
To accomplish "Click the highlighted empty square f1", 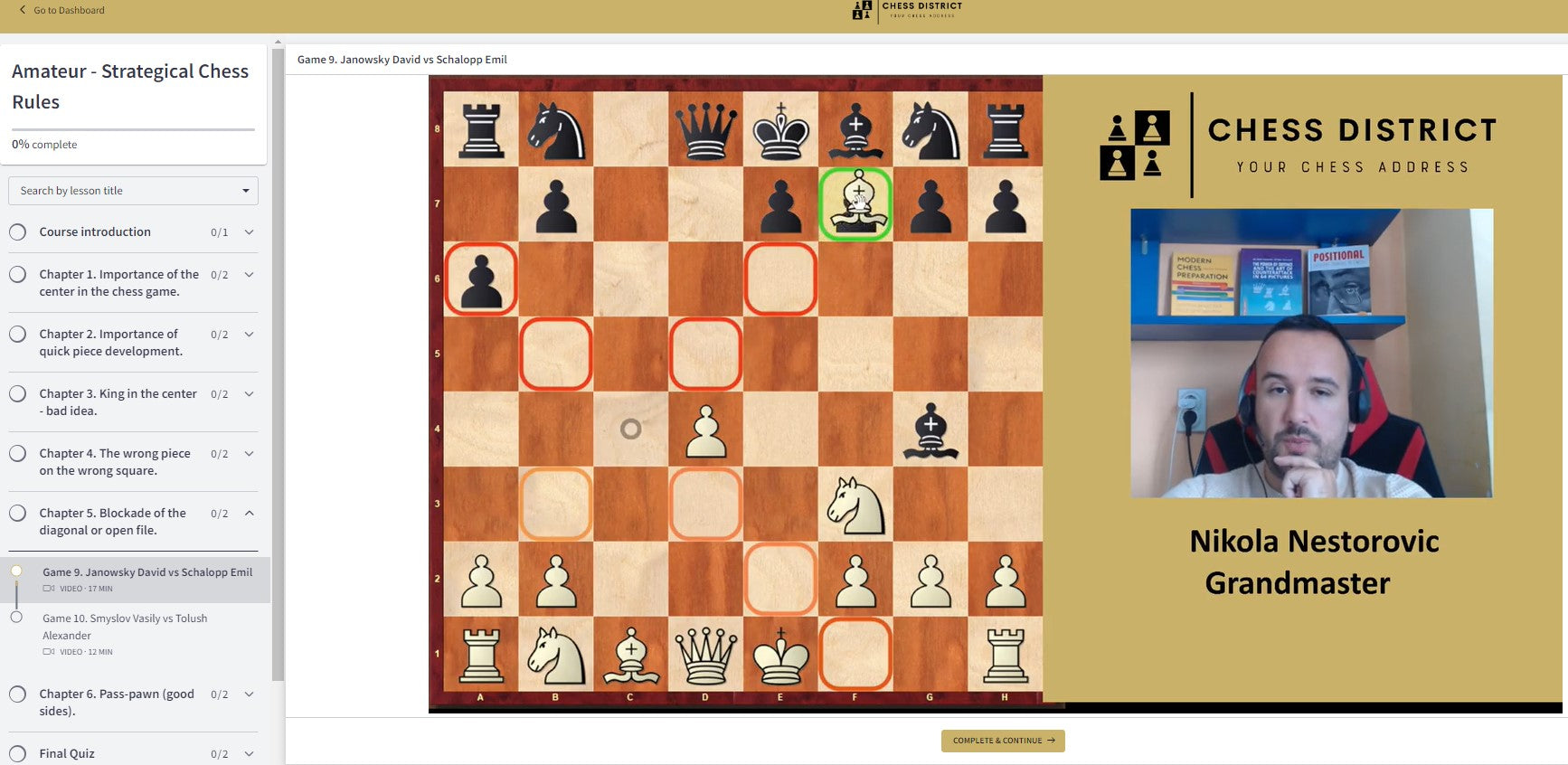I will pos(855,656).
